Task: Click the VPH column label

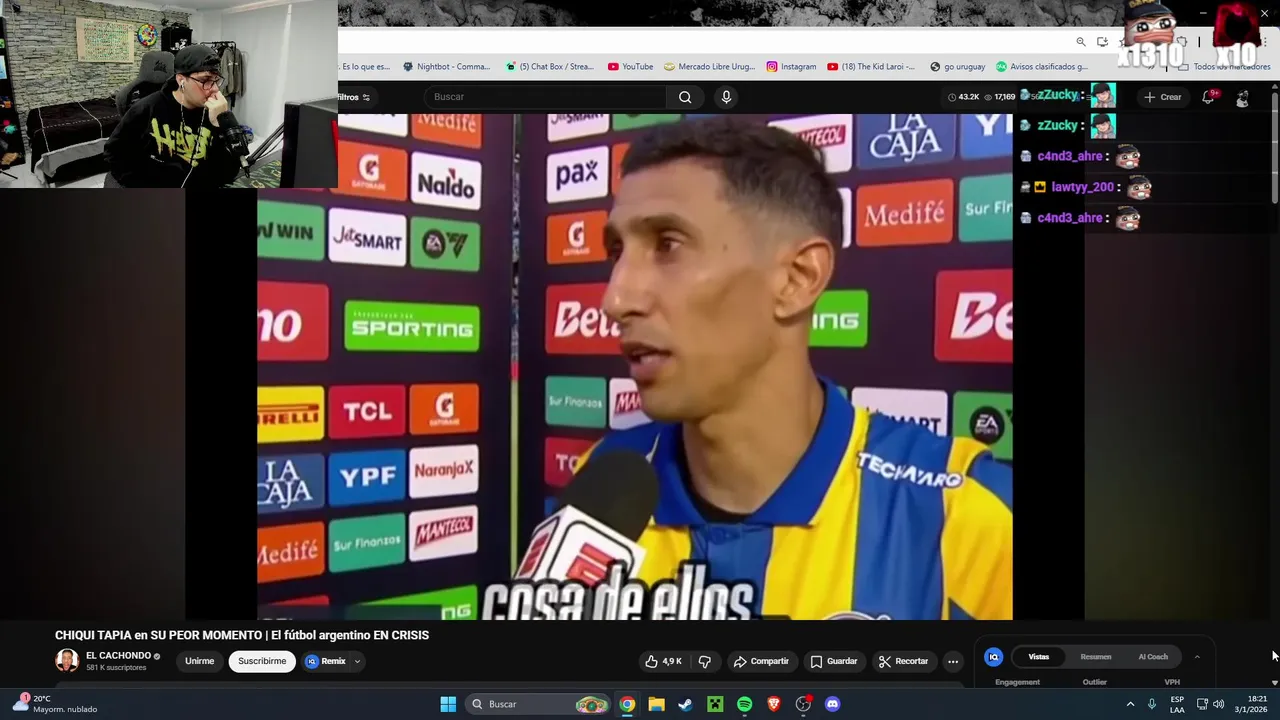Action: coord(1172,682)
